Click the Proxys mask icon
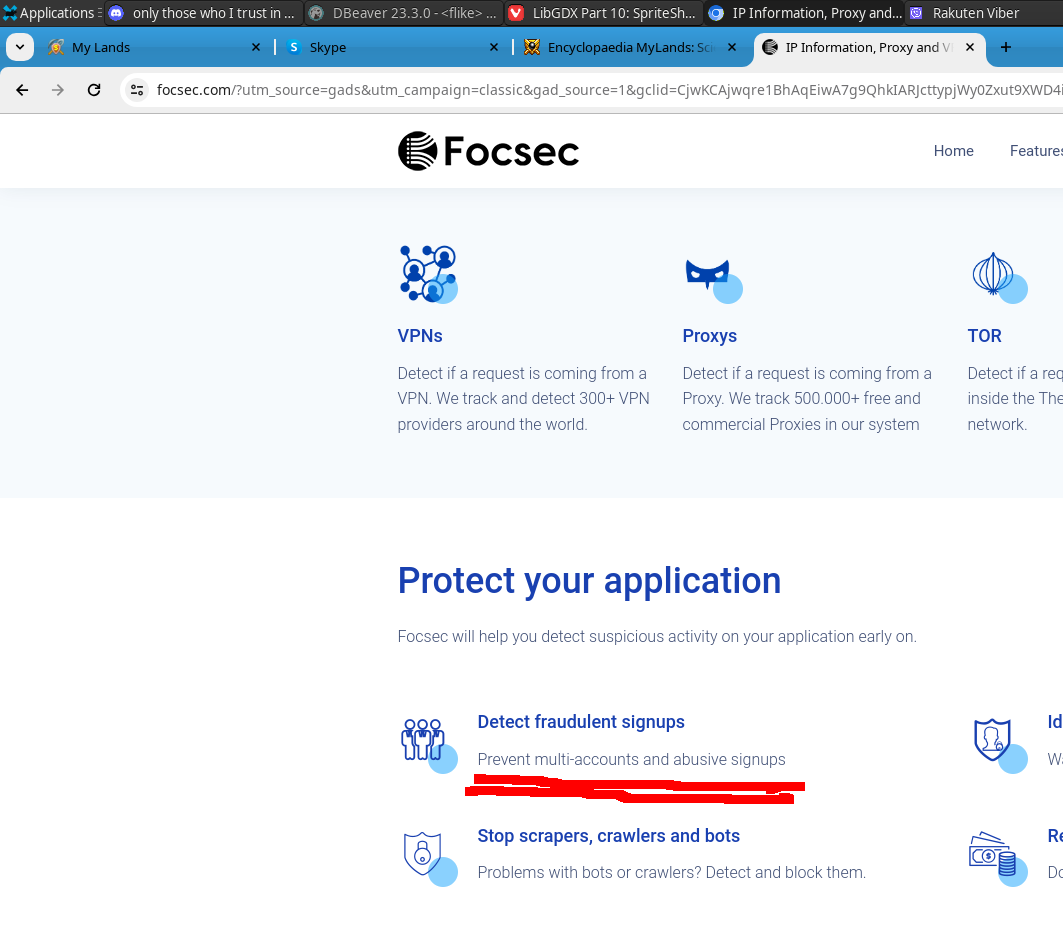 coord(709,274)
